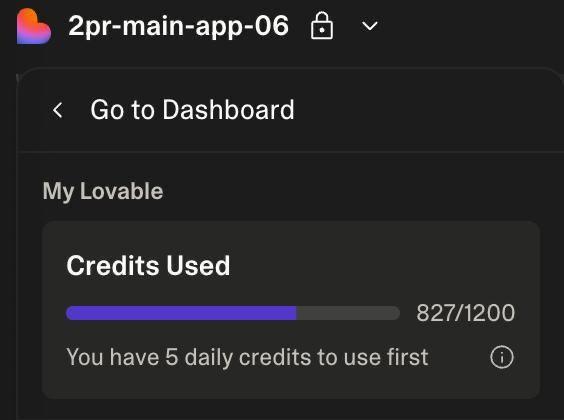This screenshot has width=564, height=420.
Task: Click the back arrow beside Go to Dashboard
Action: [x=58, y=110]
